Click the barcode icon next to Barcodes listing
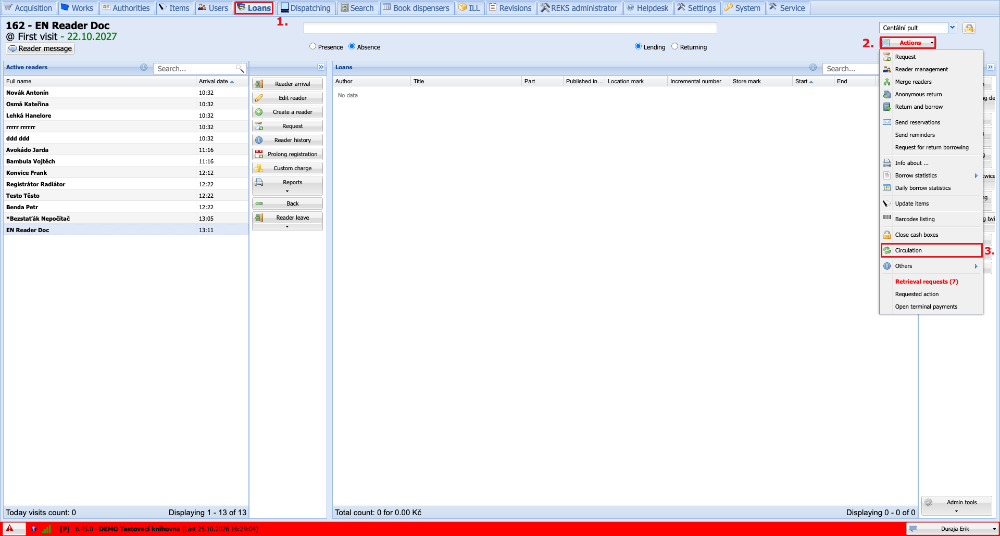This screenshot has height=536, width=1000. (886, 219)
